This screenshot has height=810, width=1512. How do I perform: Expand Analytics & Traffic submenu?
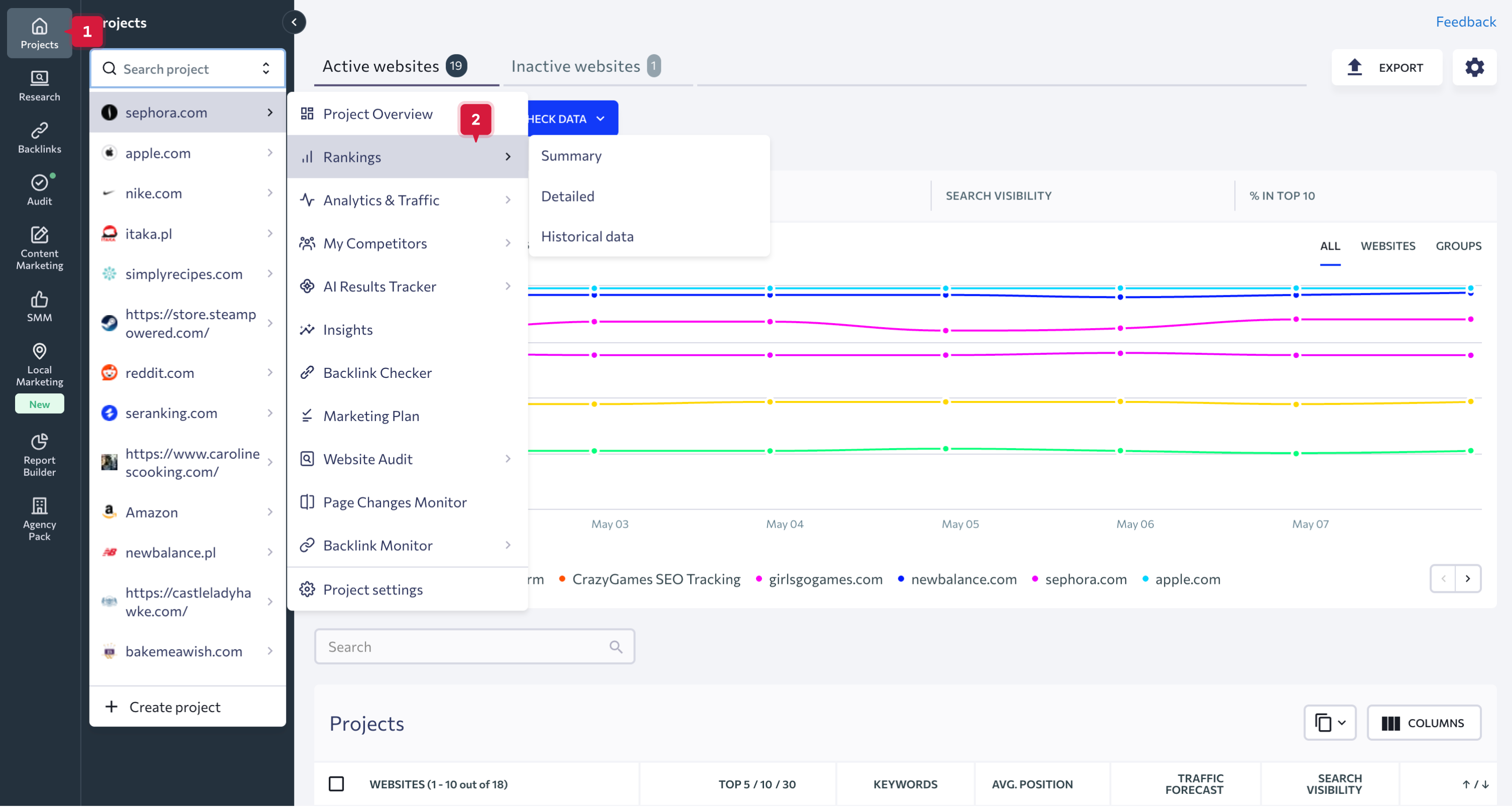click(x=407, y=200)
